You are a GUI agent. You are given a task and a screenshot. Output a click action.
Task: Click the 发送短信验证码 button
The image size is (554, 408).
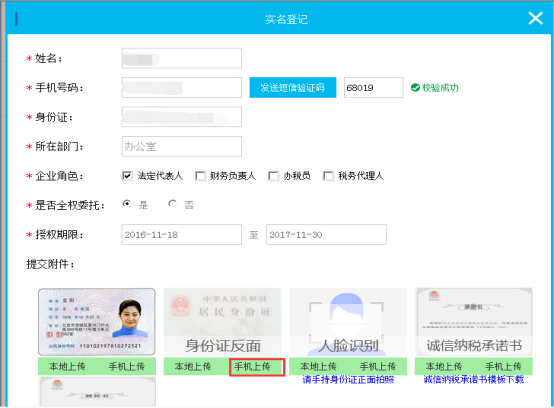[293, 87]
